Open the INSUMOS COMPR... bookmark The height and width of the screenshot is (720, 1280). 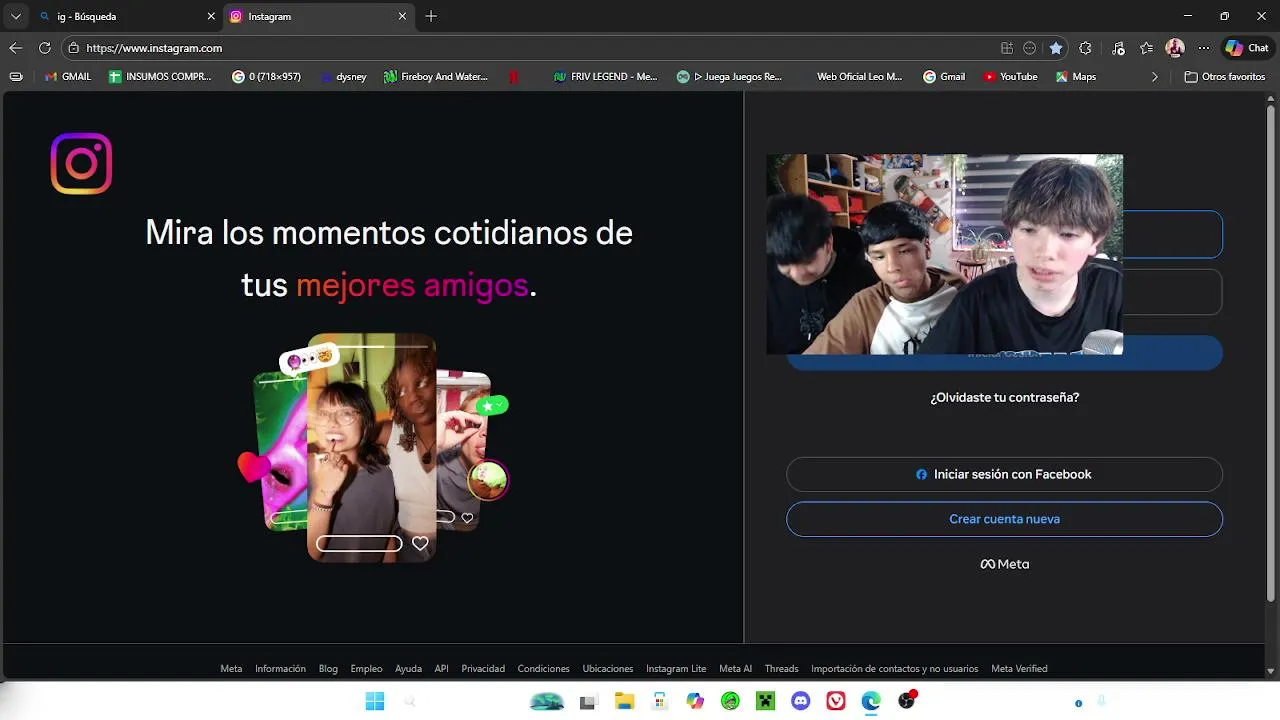(x=160, y=77)
